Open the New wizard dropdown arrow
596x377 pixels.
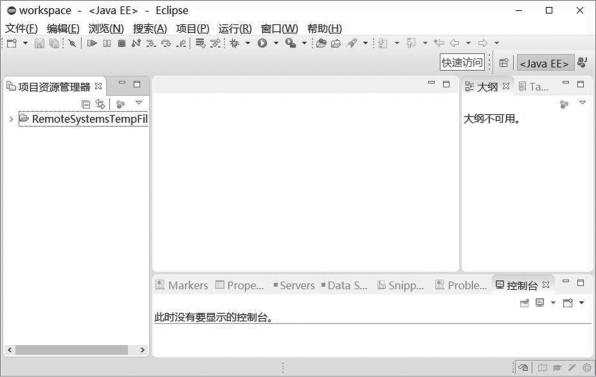tap(25, 43)
